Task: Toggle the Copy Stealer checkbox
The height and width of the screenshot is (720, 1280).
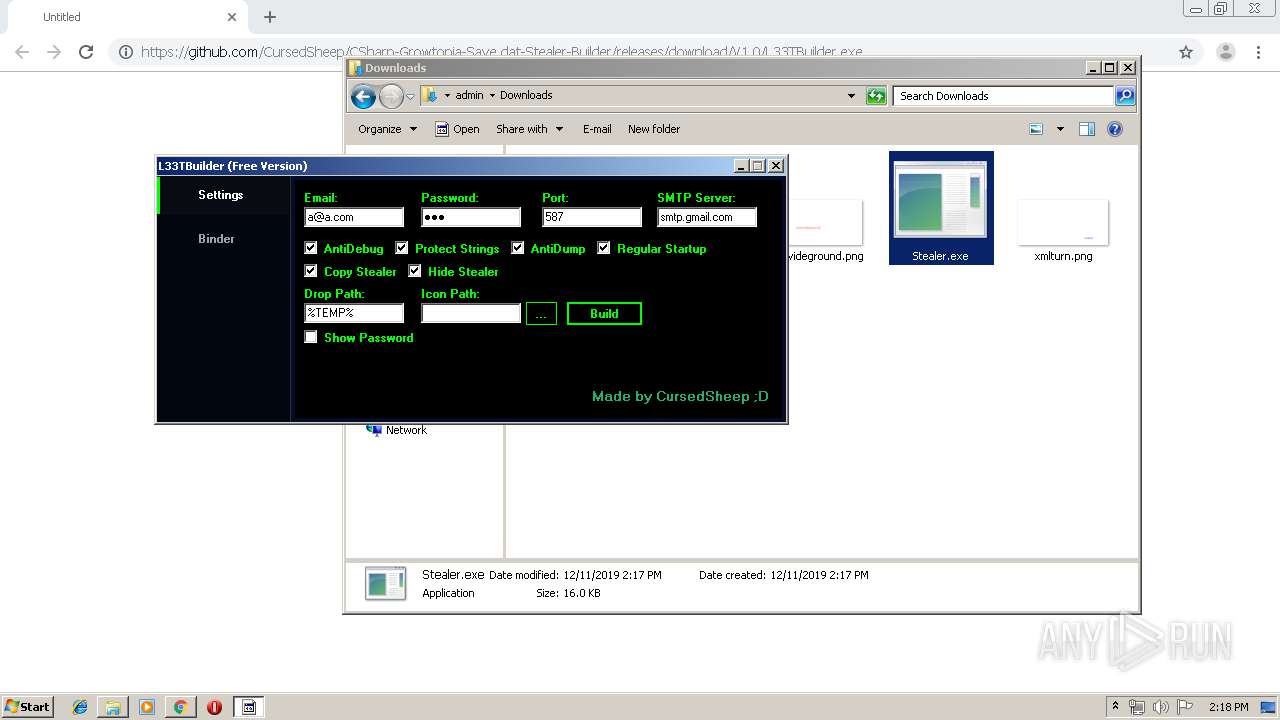Action: tap(311, 271)
